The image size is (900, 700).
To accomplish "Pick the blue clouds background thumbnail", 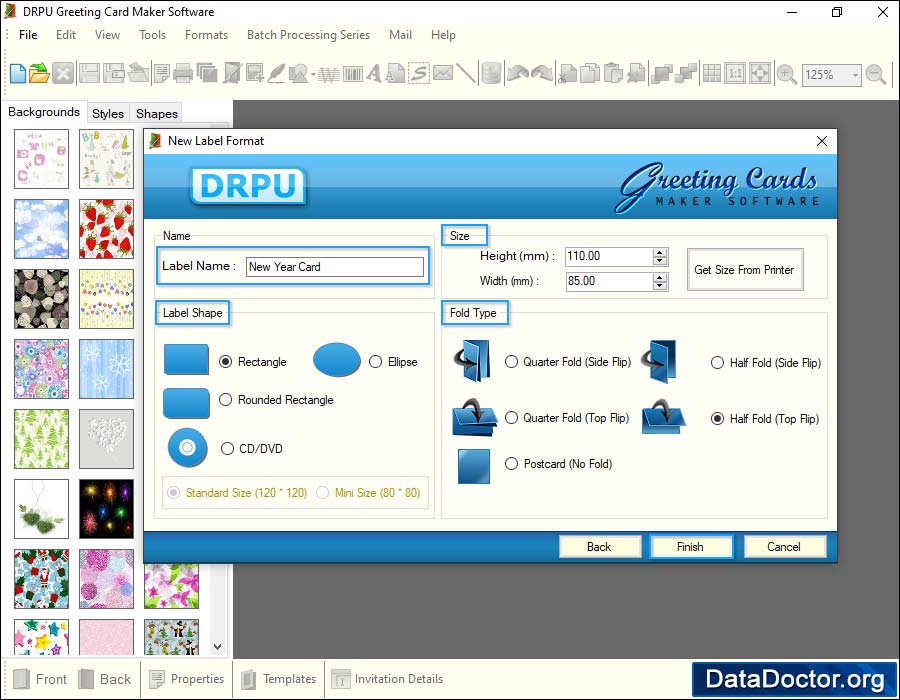I will point(41,229).
